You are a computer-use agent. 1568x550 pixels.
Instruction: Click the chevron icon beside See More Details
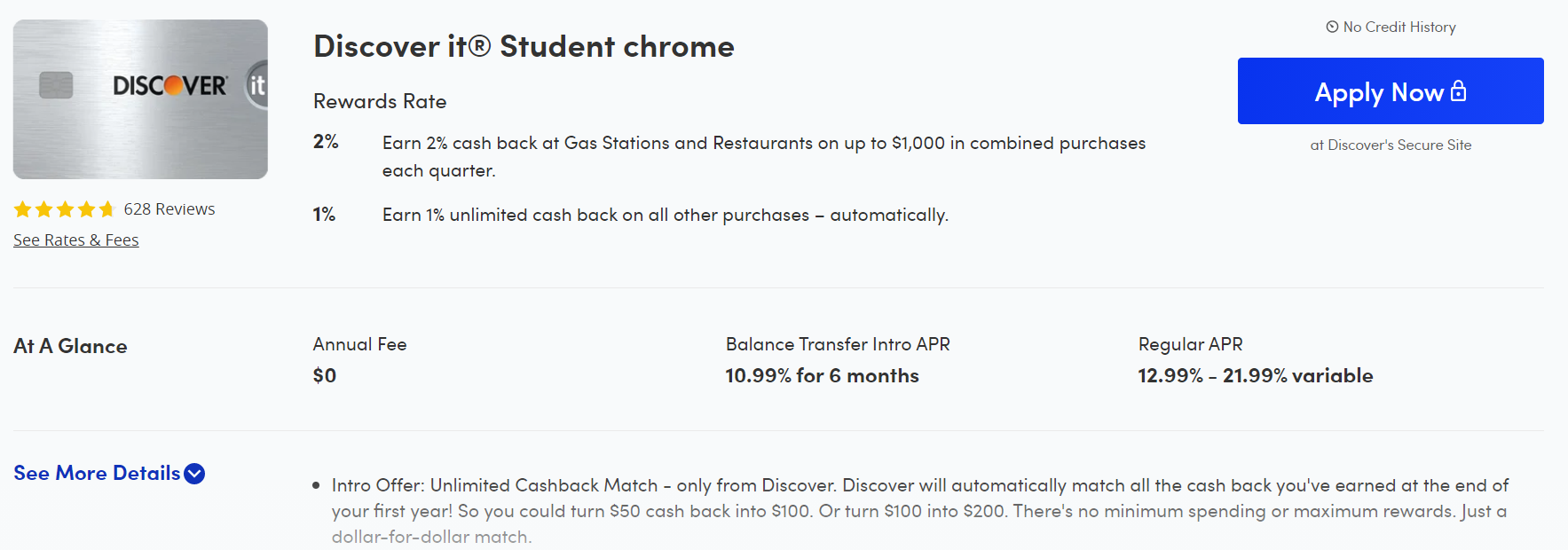(194, 474)
